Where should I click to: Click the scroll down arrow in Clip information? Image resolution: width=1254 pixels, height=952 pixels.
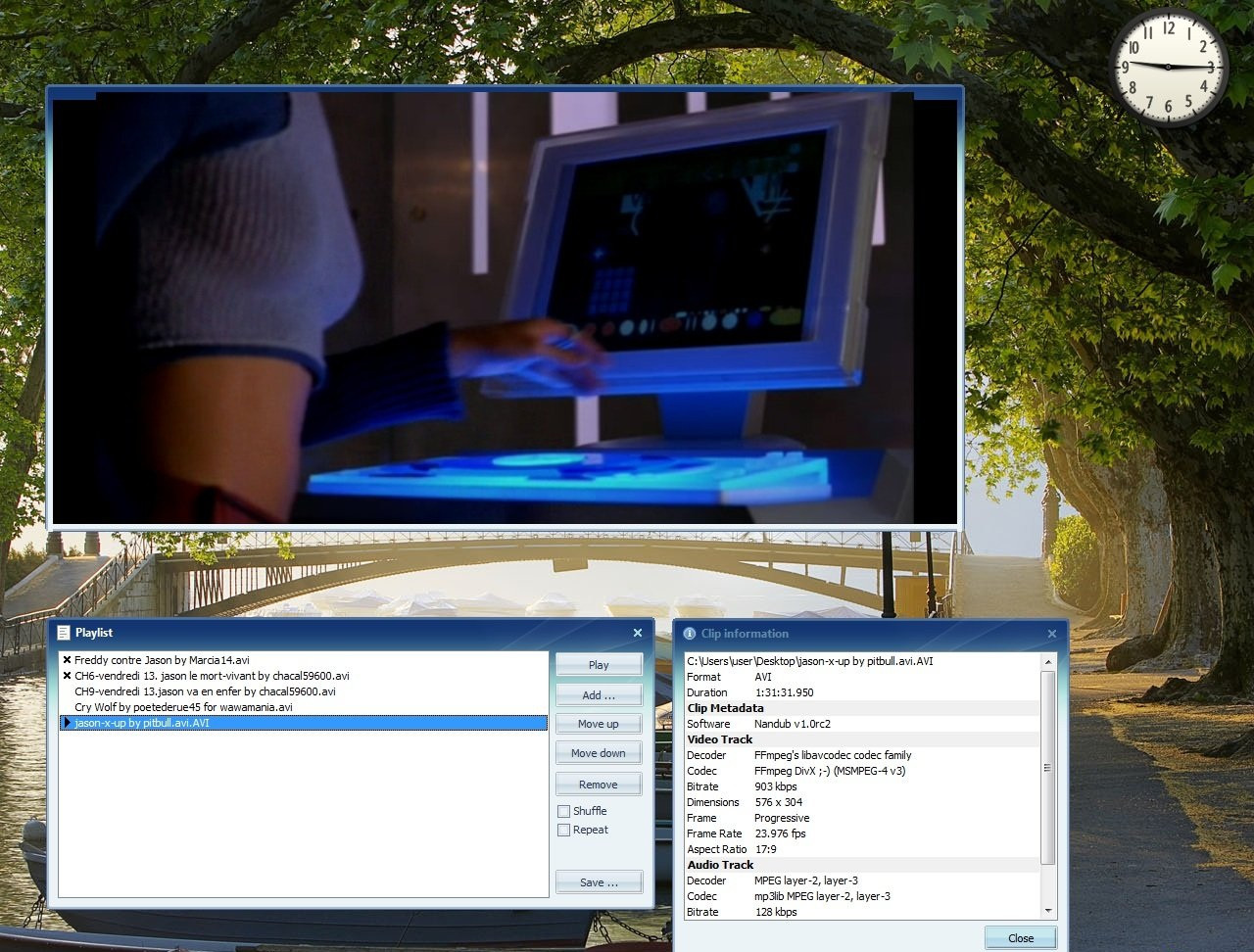pyautogui.click(x=1048, y=911)
